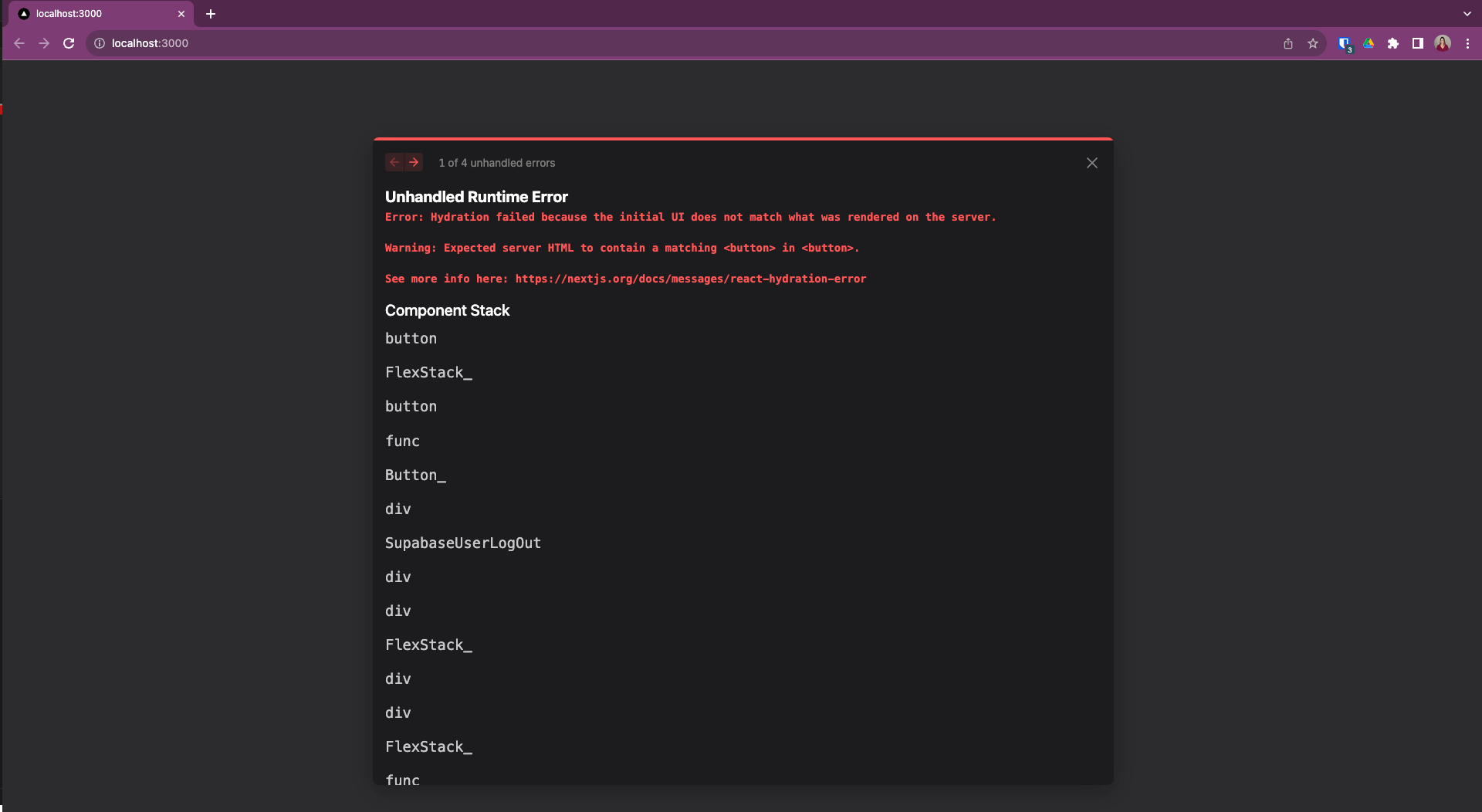This screenshot has height=812, width=1482.
Task: Open the share page icon
Action: click(1287, 43)
